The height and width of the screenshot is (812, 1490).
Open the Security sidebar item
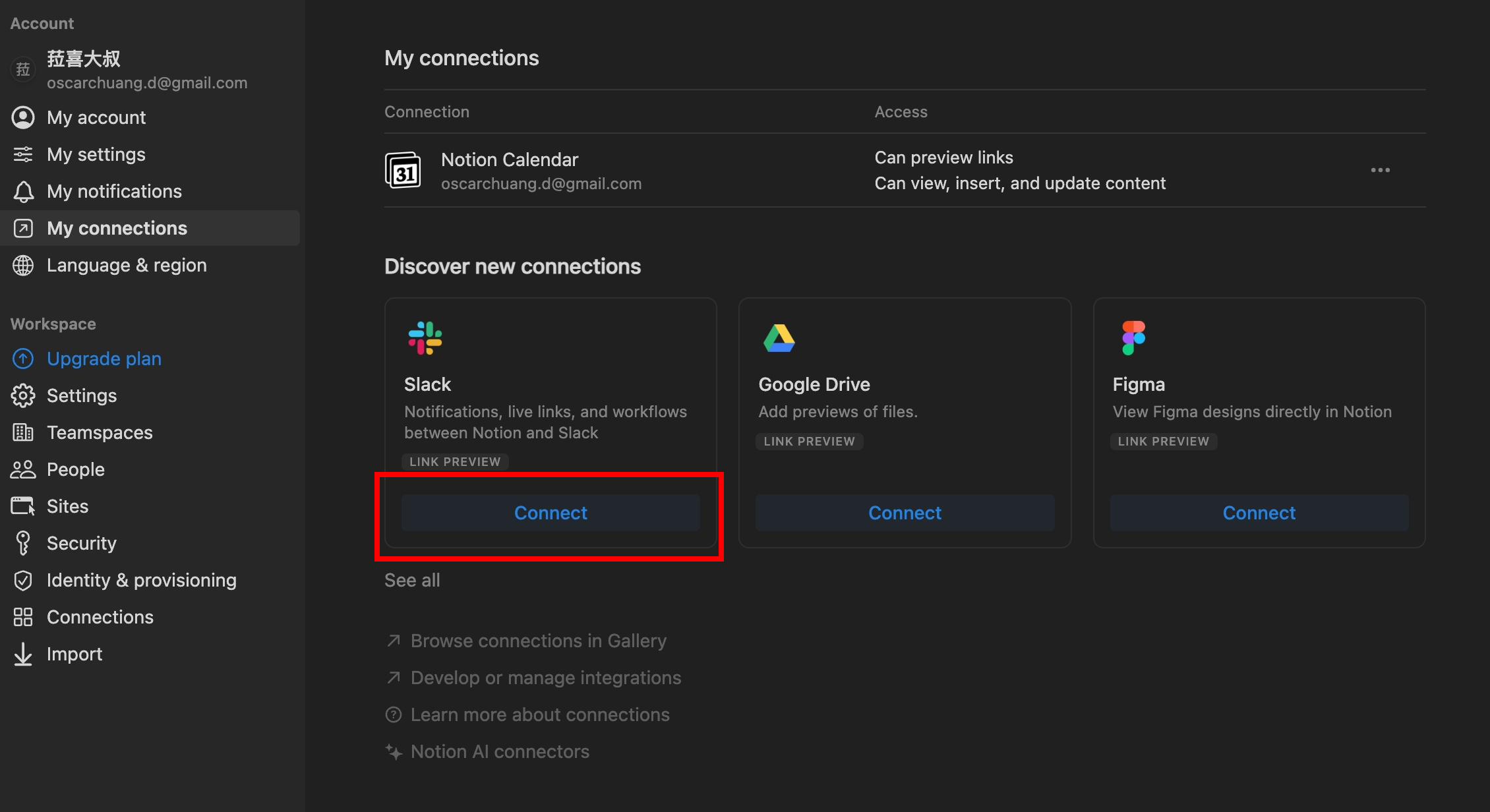(150, 543)
